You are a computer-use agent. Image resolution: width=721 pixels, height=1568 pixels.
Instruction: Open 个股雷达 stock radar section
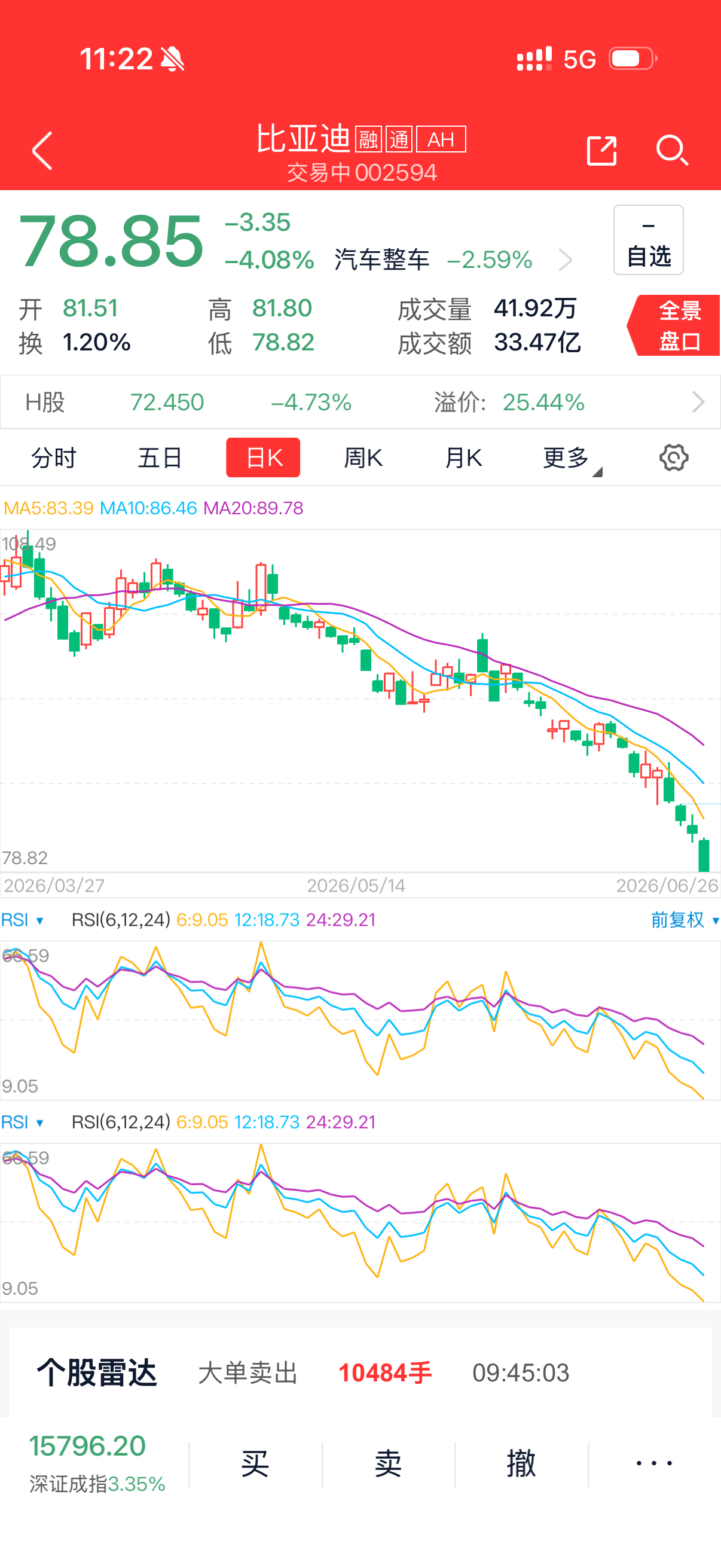tap(97, 1372)
